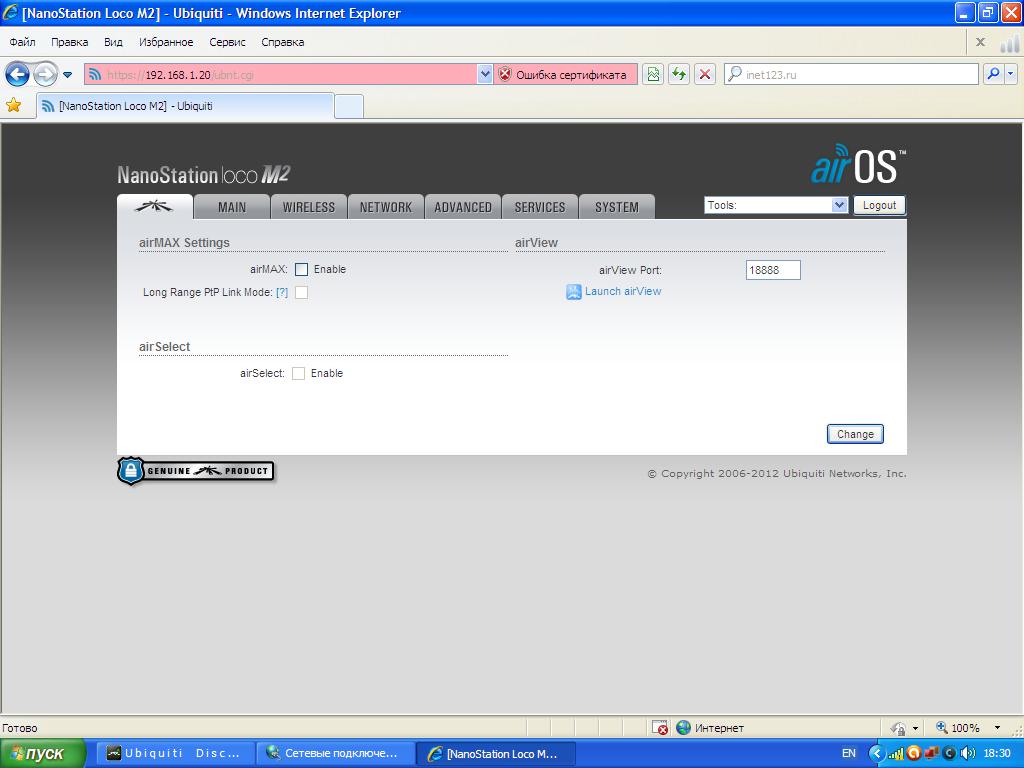The height and width of the screenshot is (768, 1024).
Task: Click the search magnifier icon
Action: coord(993,74)
